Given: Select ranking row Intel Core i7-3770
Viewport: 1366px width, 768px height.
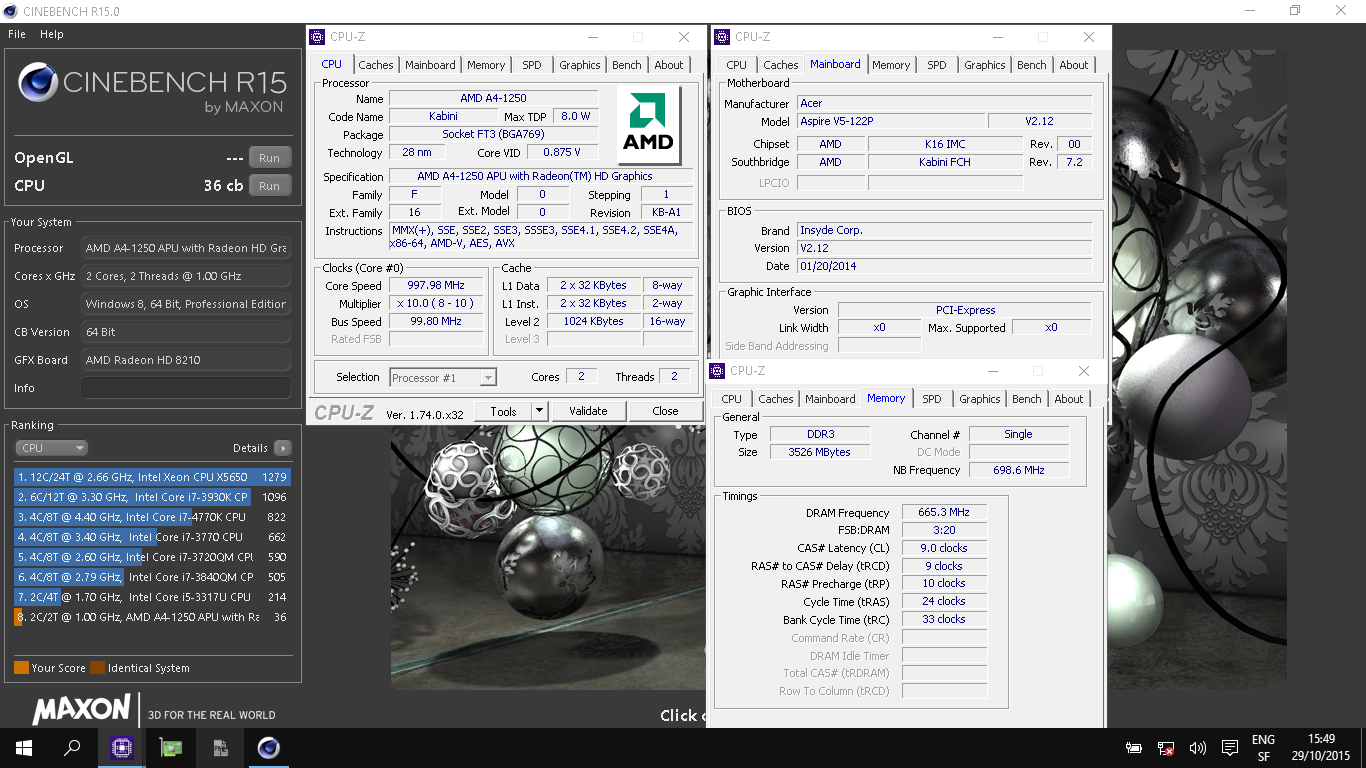Looking at the screenshot, I should click(152, 537).
